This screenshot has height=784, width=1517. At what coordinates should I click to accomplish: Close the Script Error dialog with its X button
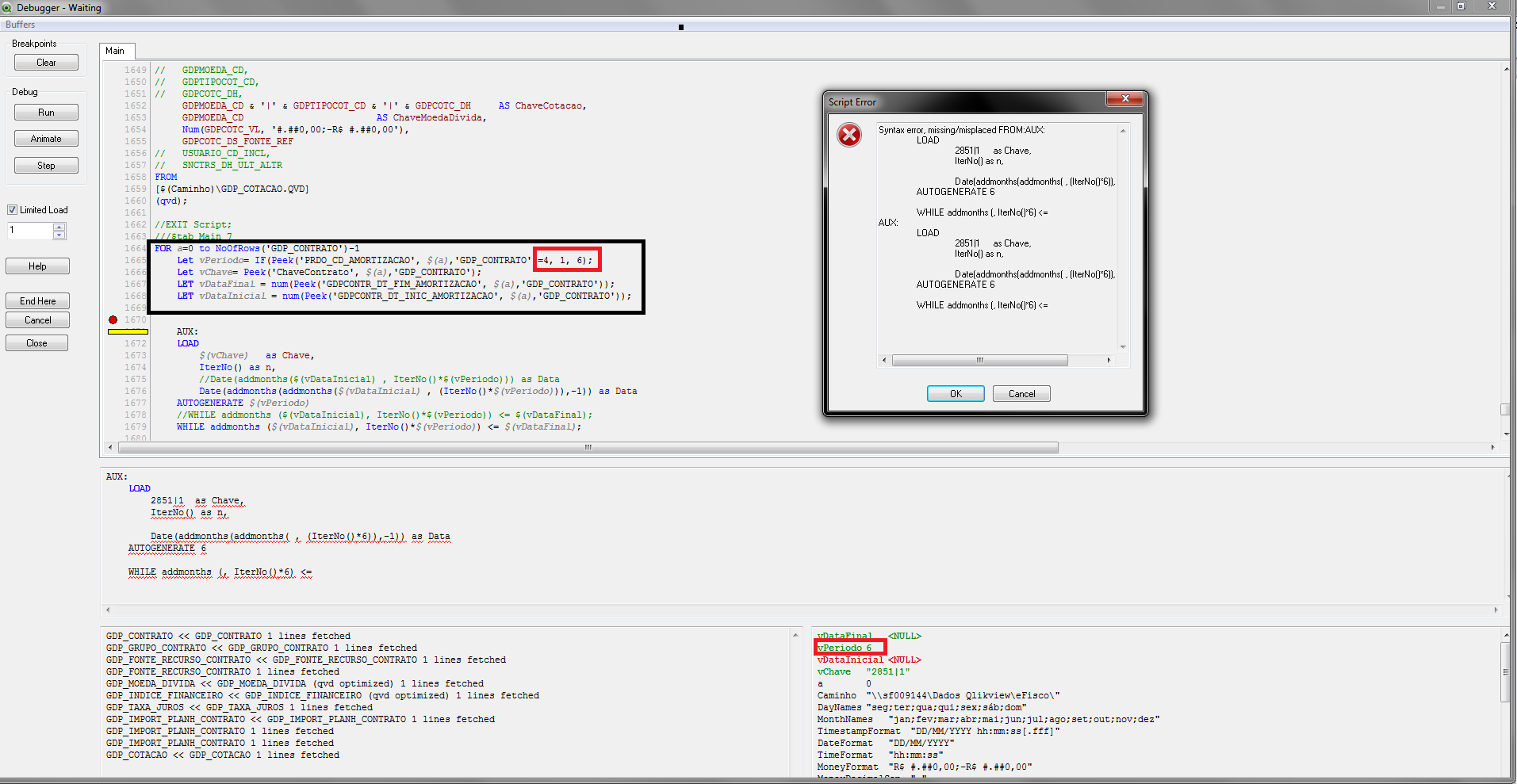point(1125,98)
